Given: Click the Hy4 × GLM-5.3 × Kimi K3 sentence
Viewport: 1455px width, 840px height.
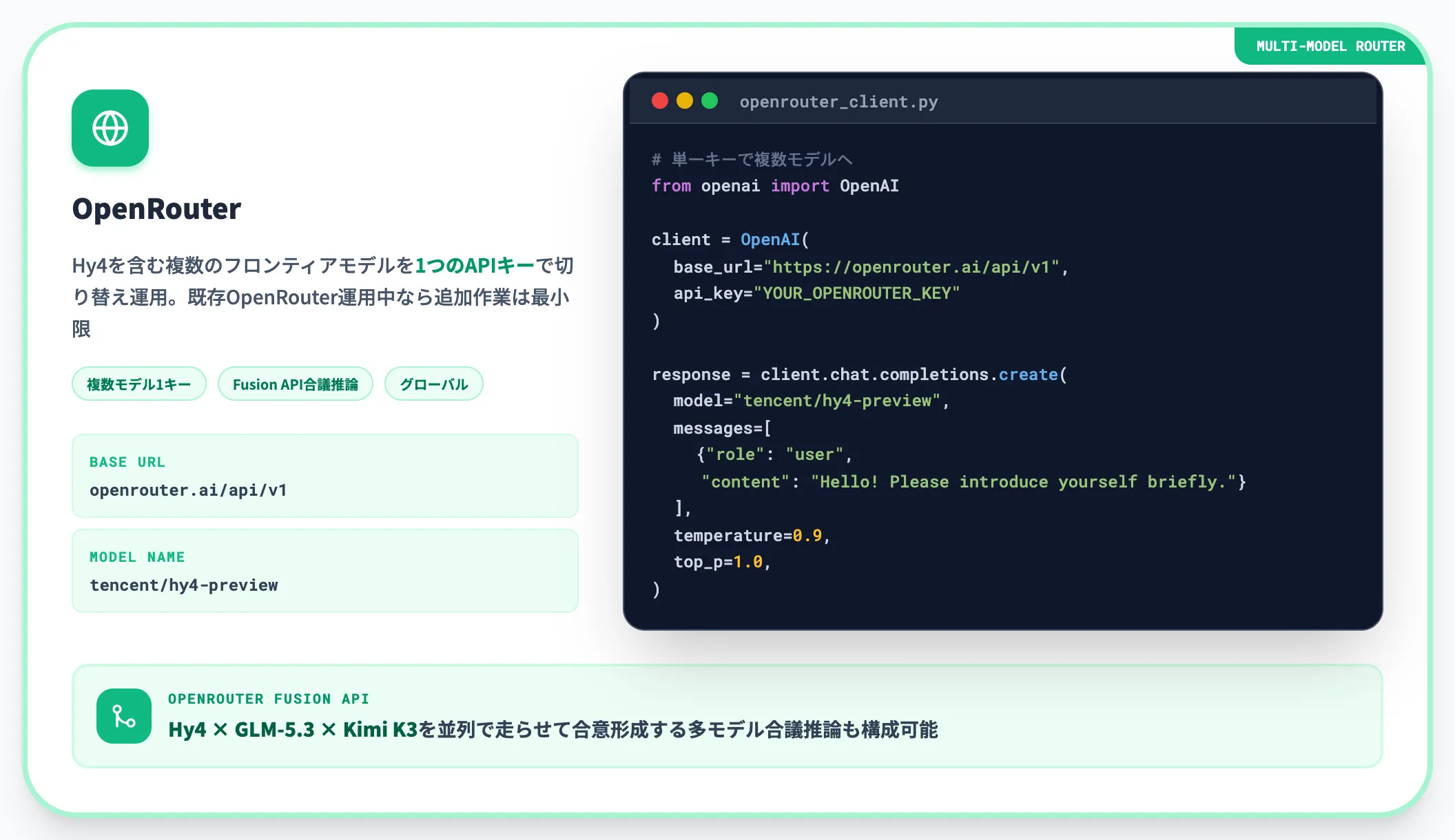Looking at the screenshot, I should (553, 730).
